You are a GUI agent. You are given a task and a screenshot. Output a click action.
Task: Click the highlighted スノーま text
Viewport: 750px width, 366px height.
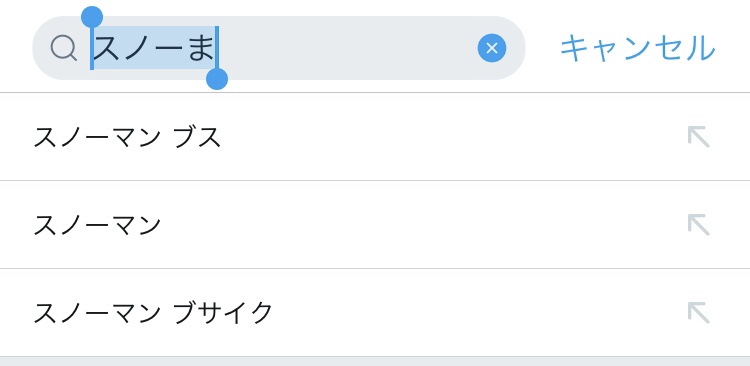click(154, 48)
